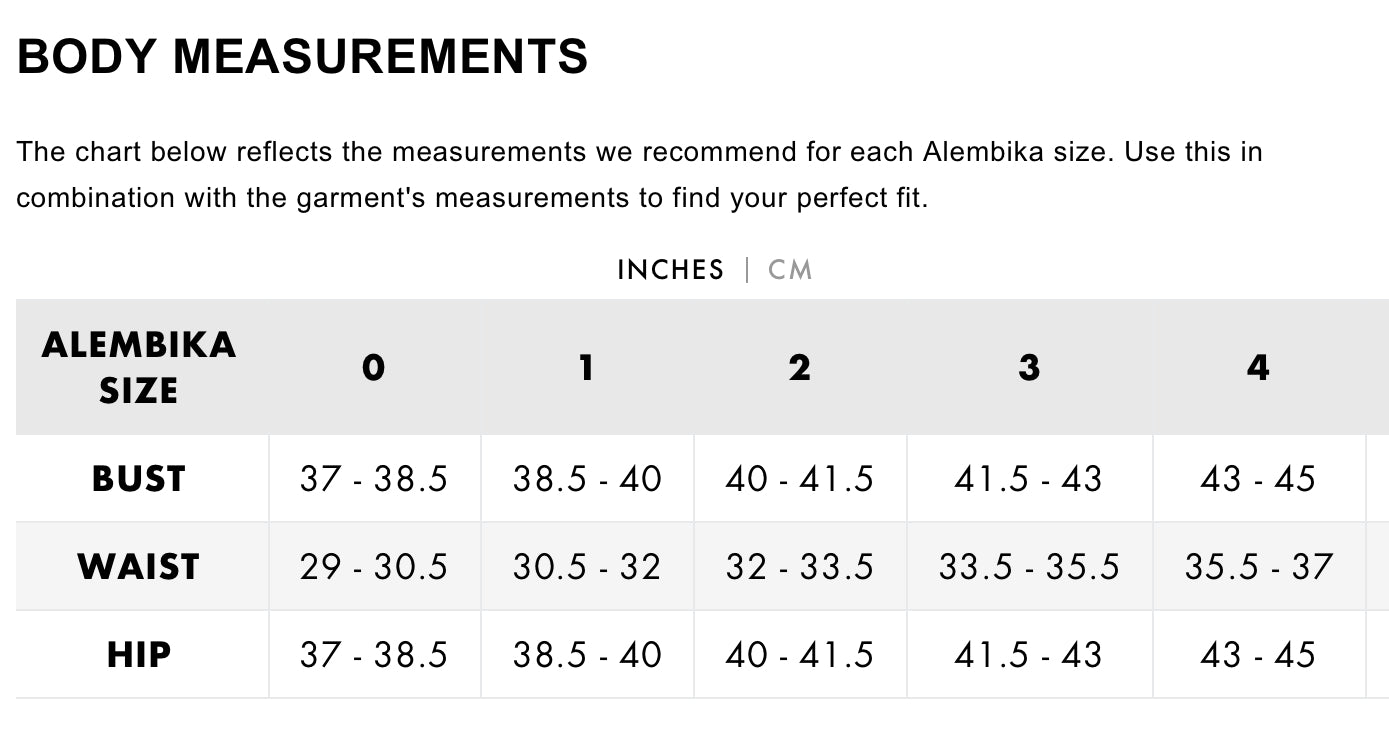Click the bust 37 - 38.5 cell
This screenshot has width=1389, height=737.
point(374,479)
